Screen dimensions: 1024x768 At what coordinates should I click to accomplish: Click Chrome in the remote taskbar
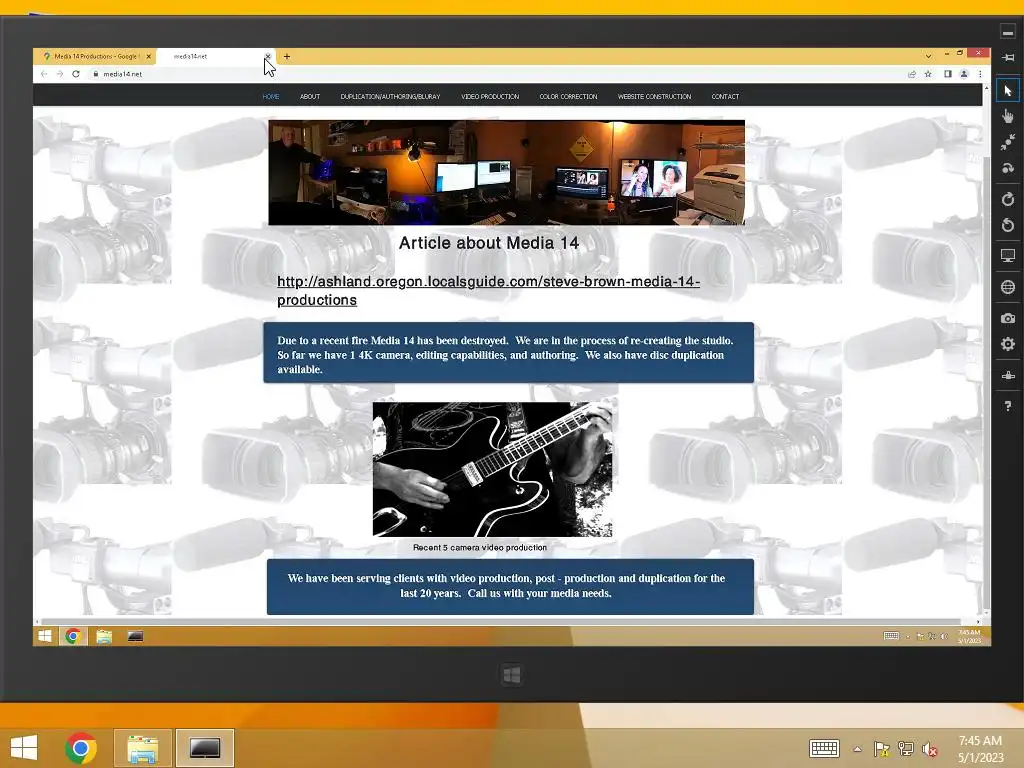(73, 636)
